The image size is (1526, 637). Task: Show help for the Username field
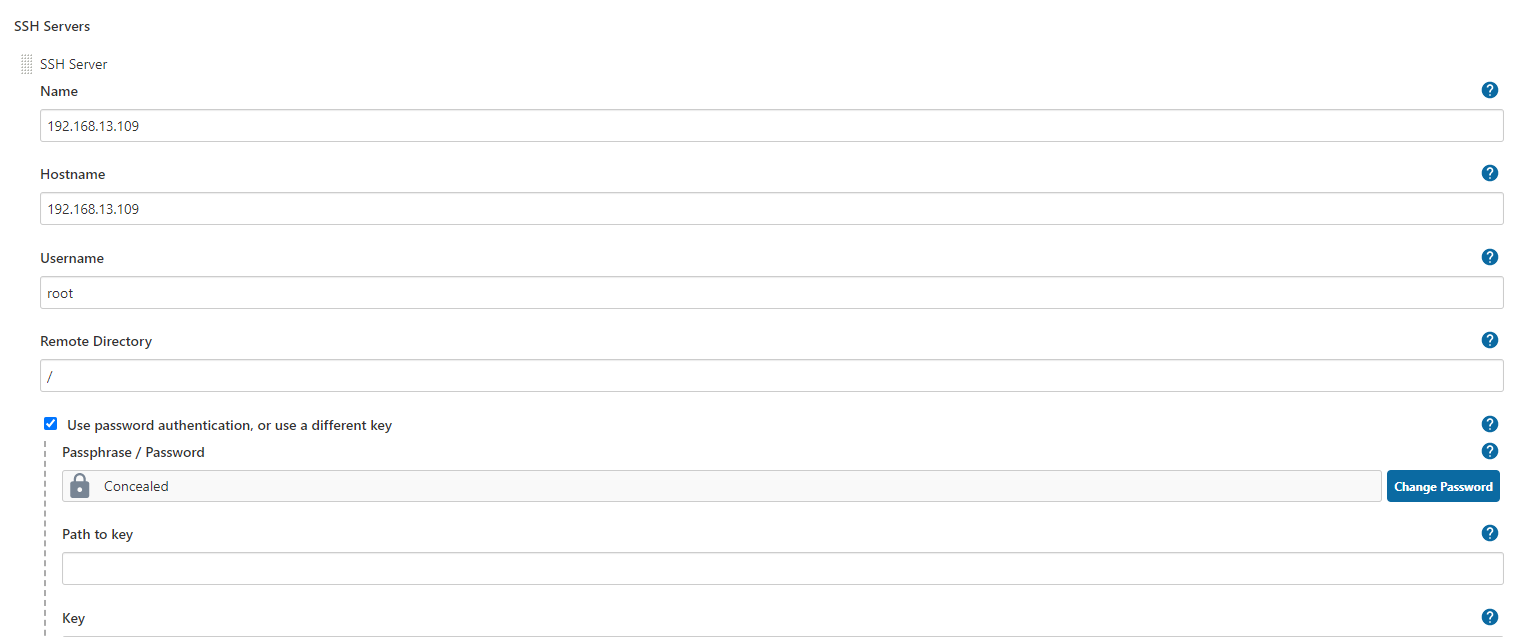pyautogui.click(x=1489, y=257)
